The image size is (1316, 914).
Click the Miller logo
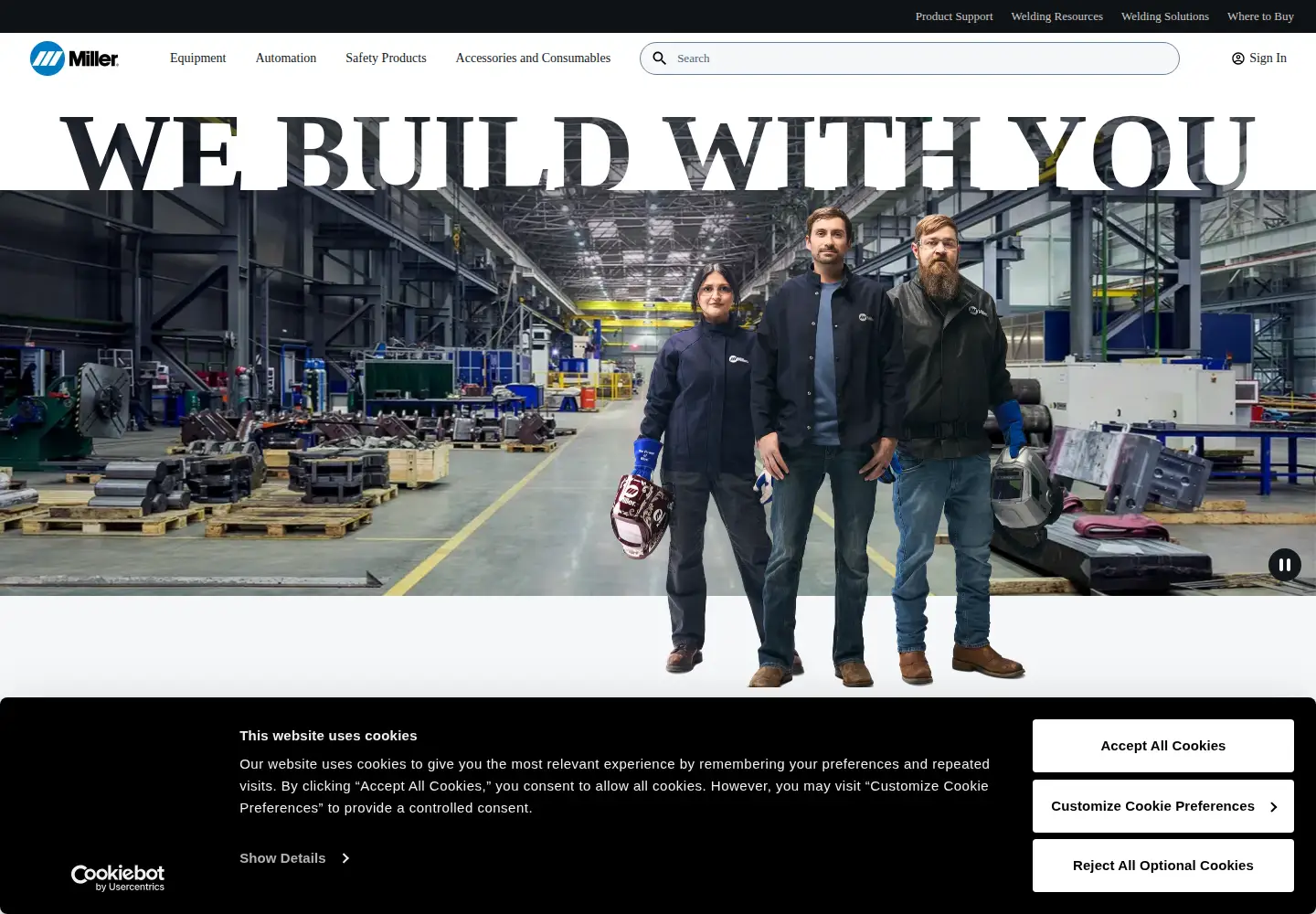pos(74,58)
